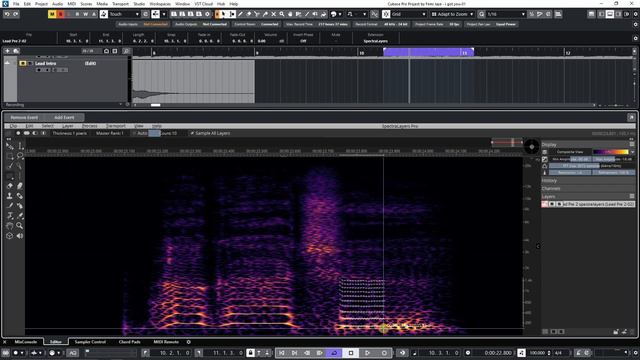Expand the Channels panel header
The image size is (640, 360).
588,189
